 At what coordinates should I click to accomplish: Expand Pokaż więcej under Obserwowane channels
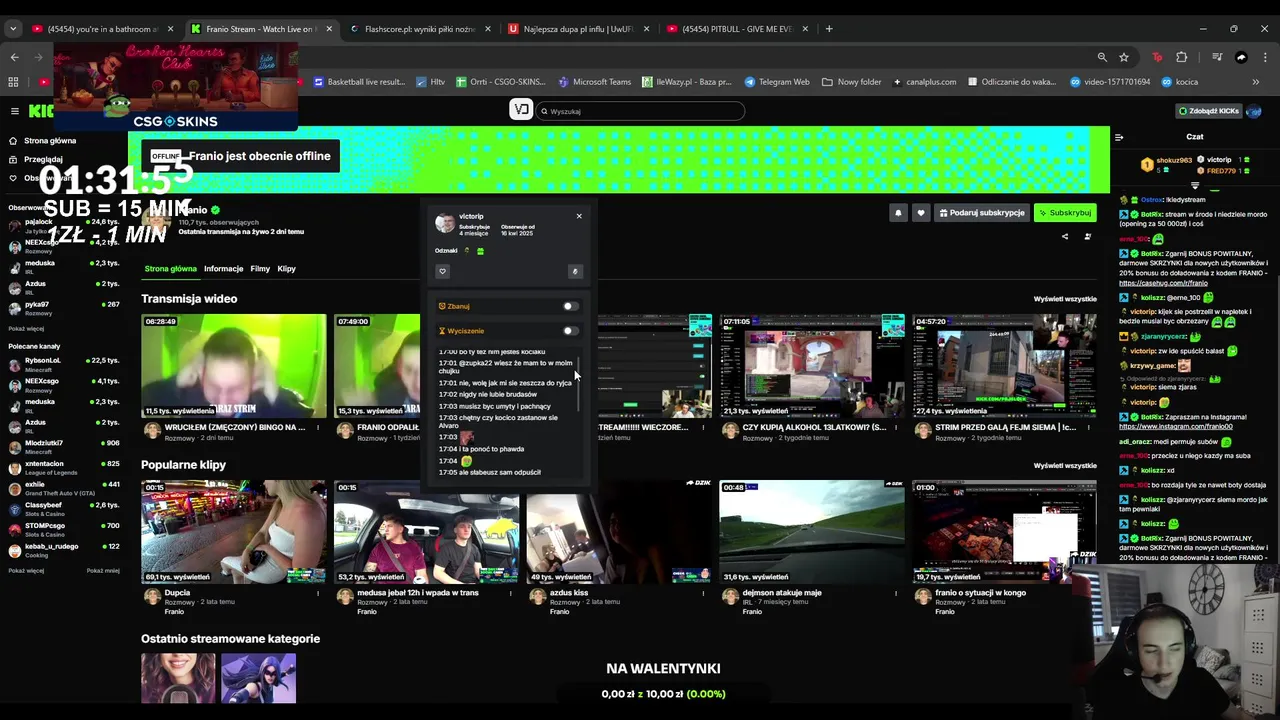(26, 328)
